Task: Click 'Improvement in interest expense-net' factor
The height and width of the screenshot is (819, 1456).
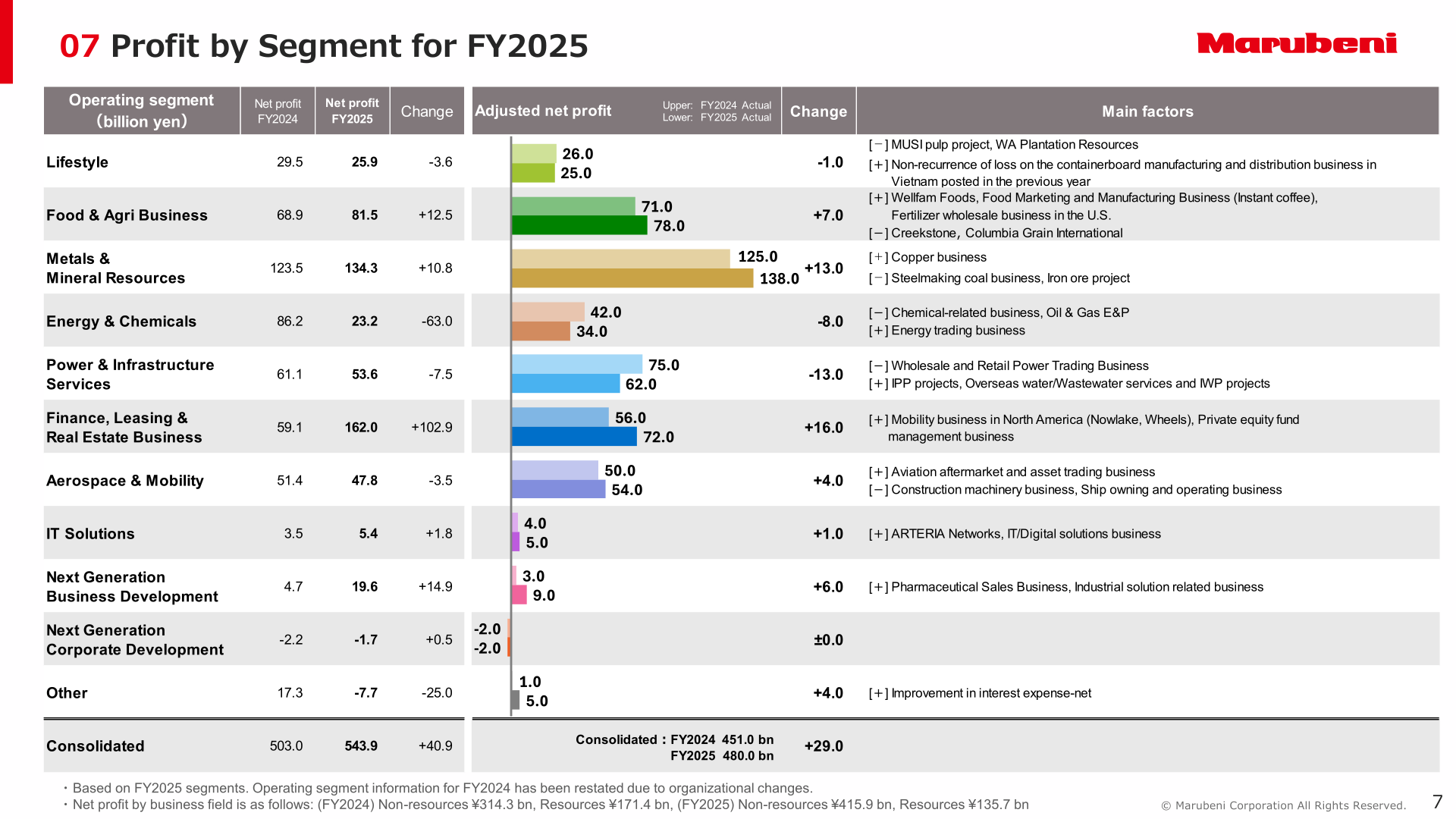Action: (991, 693)
